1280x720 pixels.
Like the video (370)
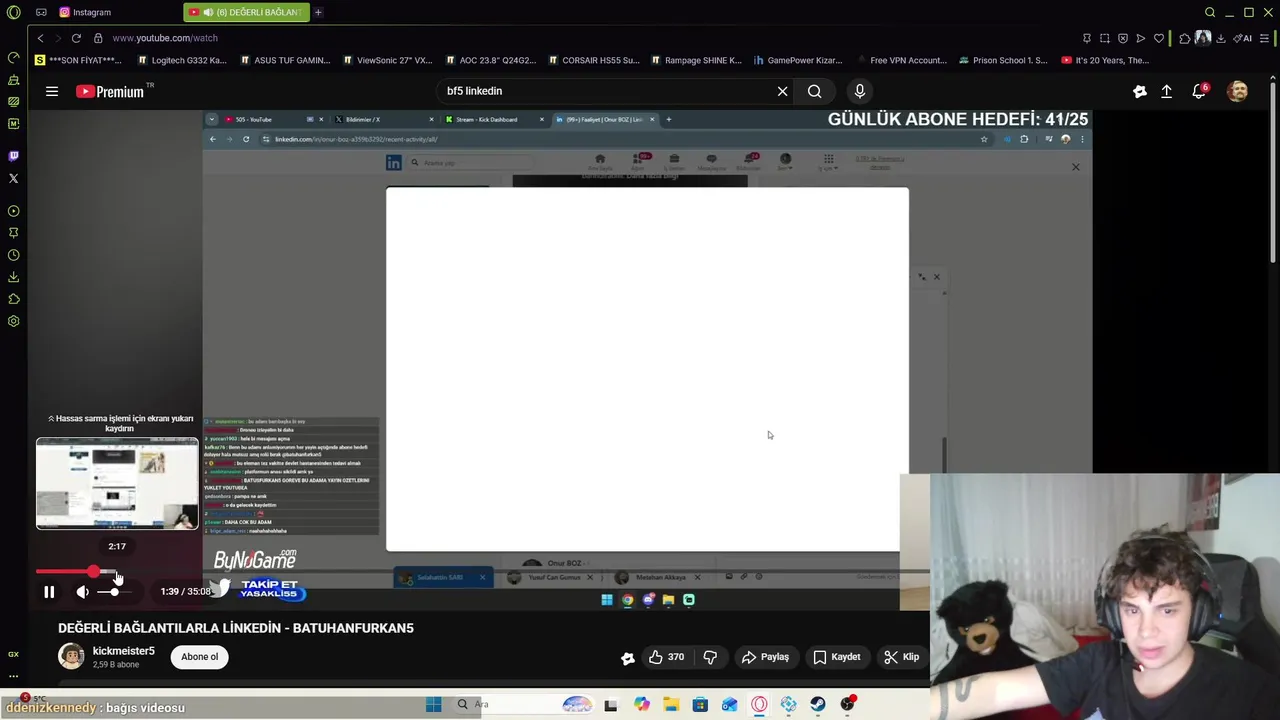coord(666,657)
